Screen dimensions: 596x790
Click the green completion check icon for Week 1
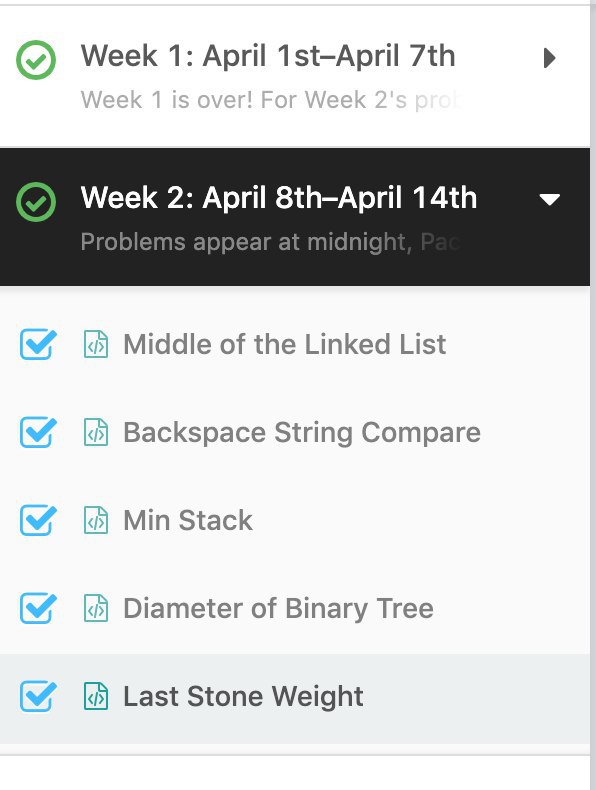point(36,60)
